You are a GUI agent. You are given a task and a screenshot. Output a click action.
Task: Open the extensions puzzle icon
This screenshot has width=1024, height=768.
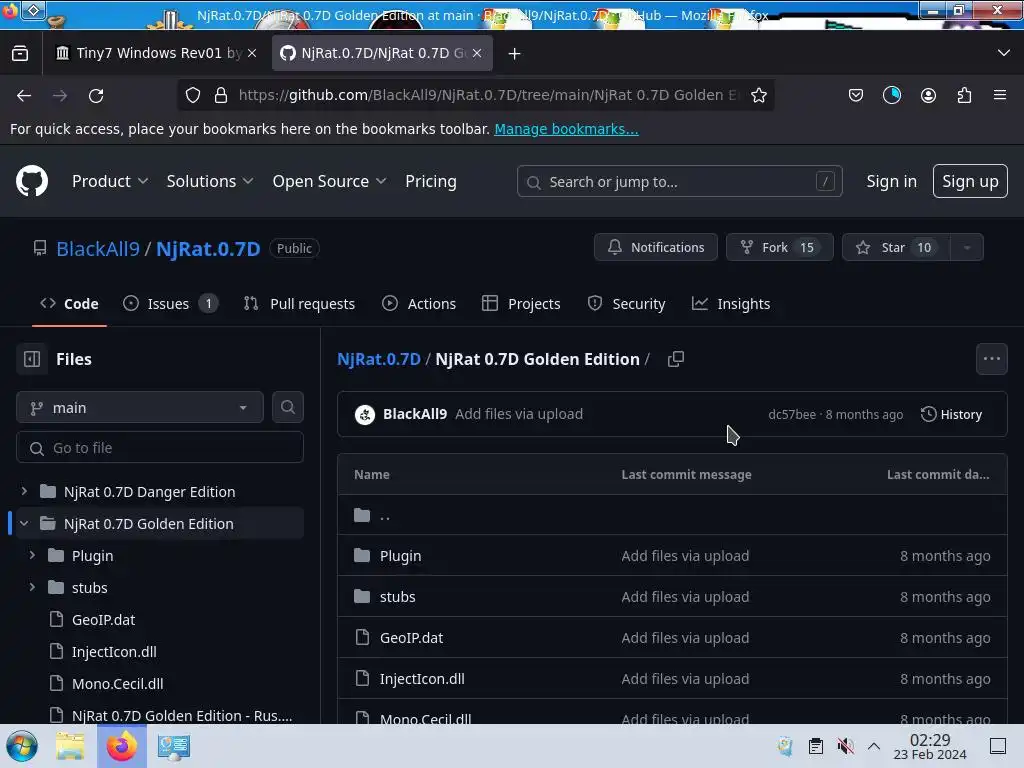tap(964, 95)
